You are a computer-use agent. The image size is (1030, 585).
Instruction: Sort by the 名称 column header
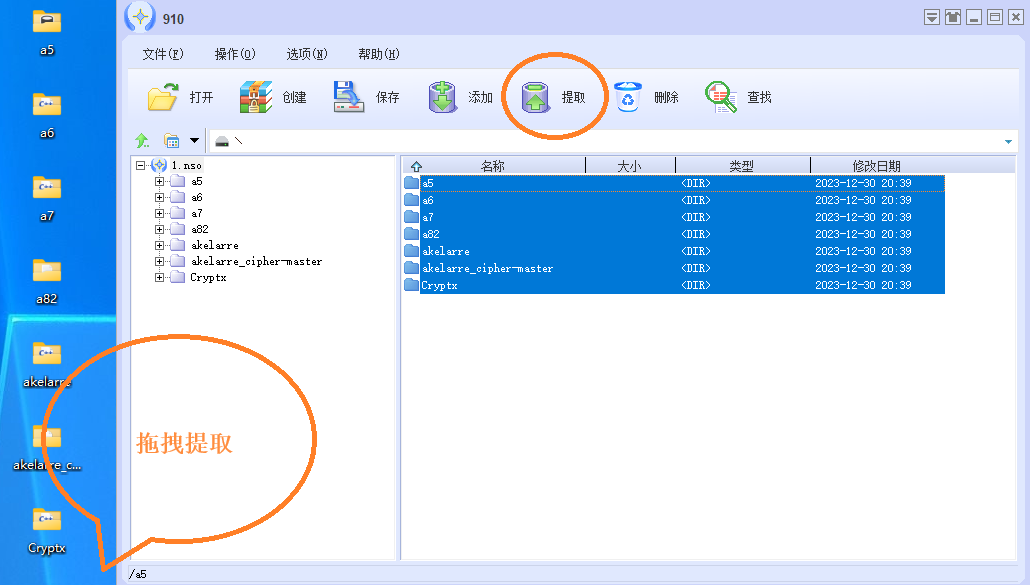click(492, 166)
